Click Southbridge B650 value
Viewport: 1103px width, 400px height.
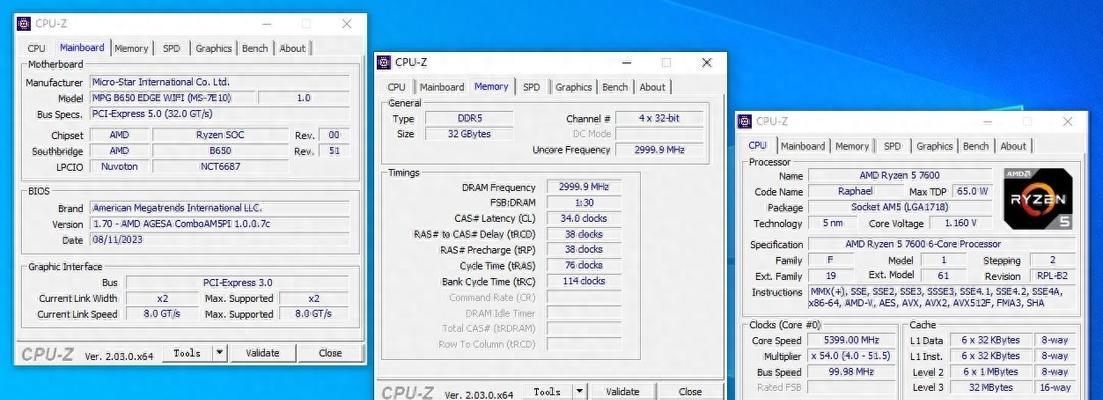click(220, 151)
